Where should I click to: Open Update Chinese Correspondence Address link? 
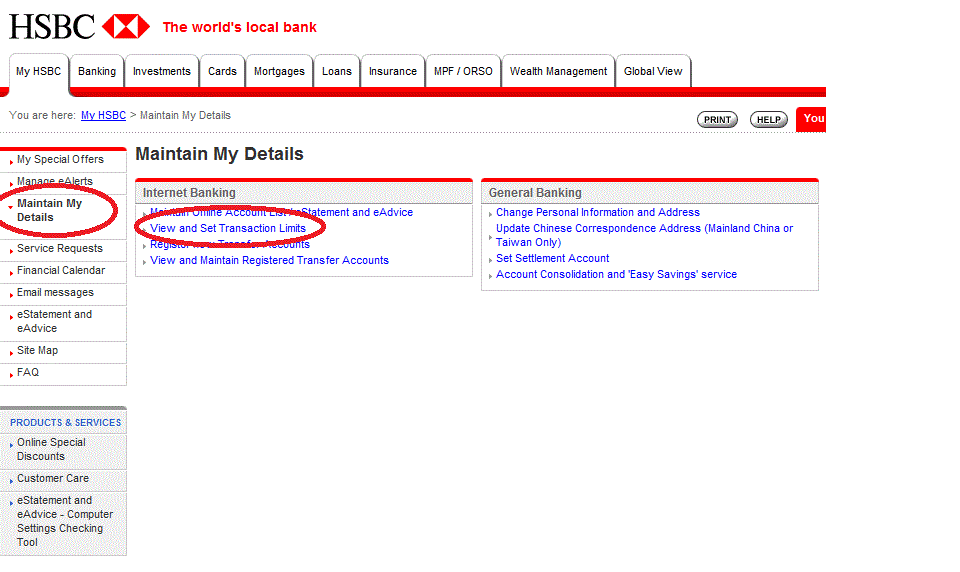(644, 235)
